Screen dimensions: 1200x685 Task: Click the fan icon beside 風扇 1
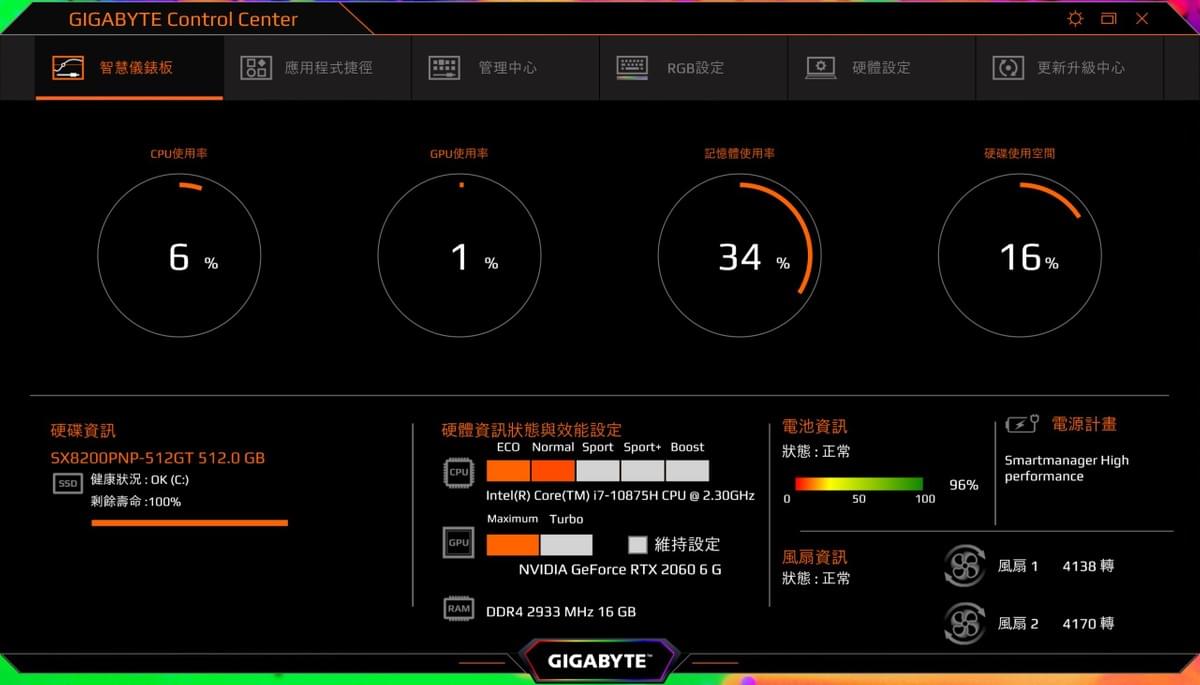[x=965, y=566]
